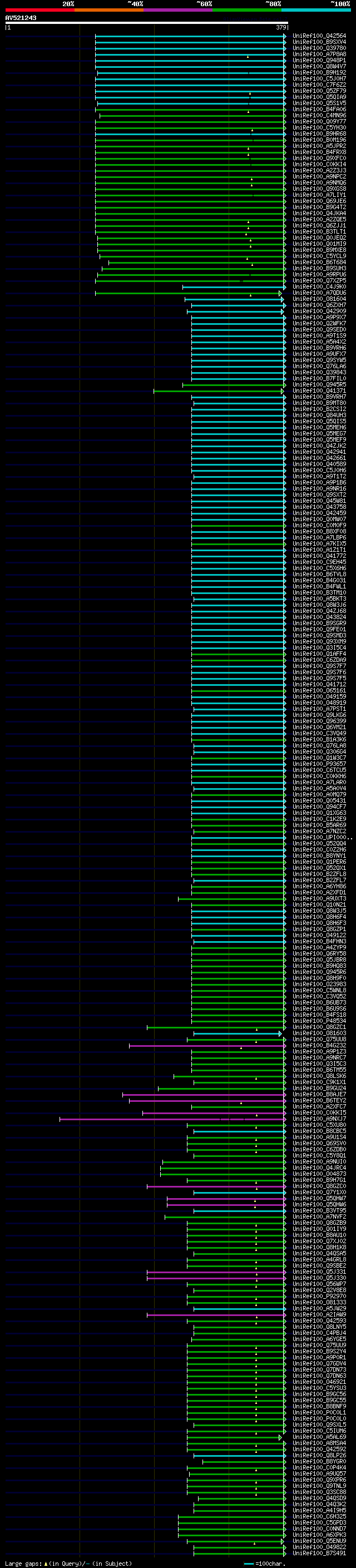
Task: Open hit UniRef100_C7F6Z2
Action: point(319,85)
